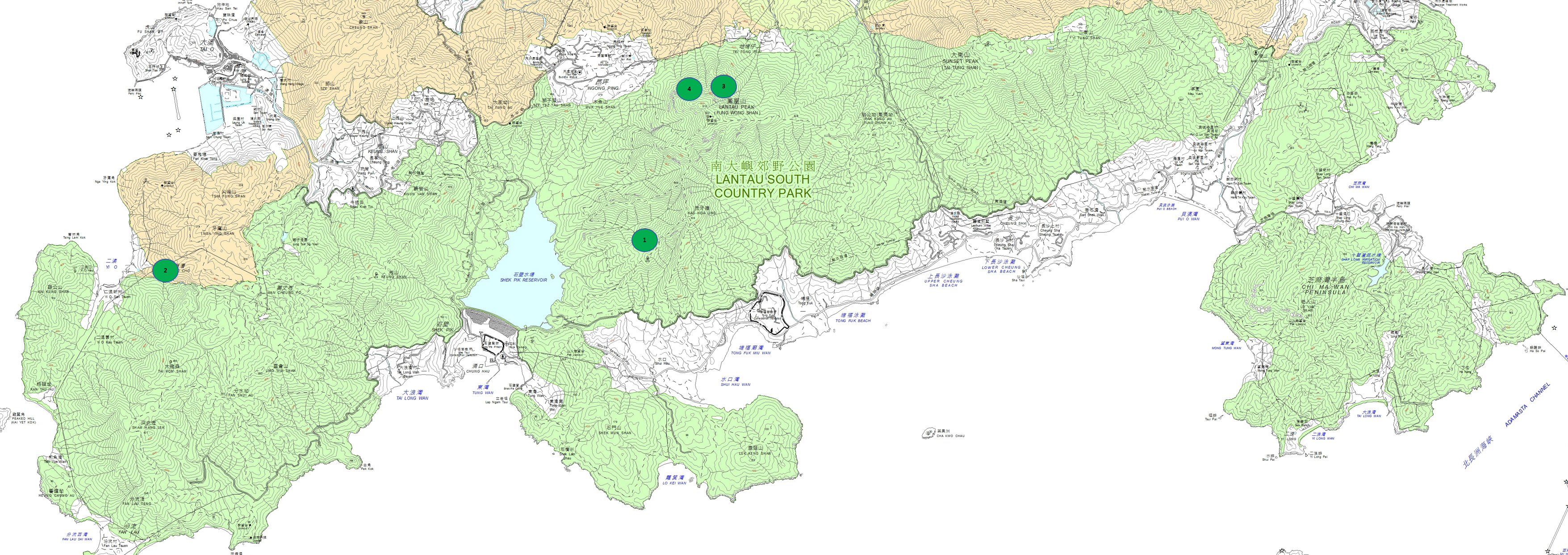
Task: Click the green marker numbered 3
Action: 723,87
